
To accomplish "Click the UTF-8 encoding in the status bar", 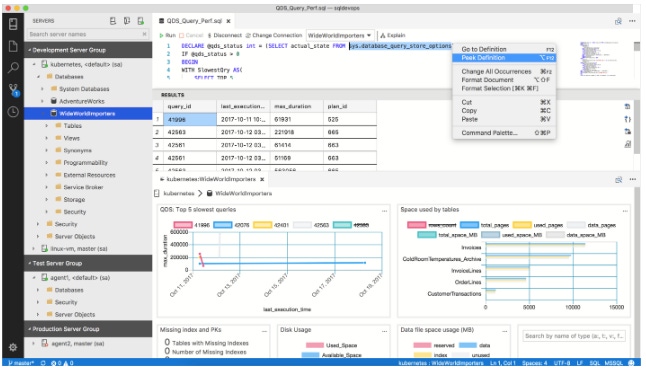I will coord(562,363).
